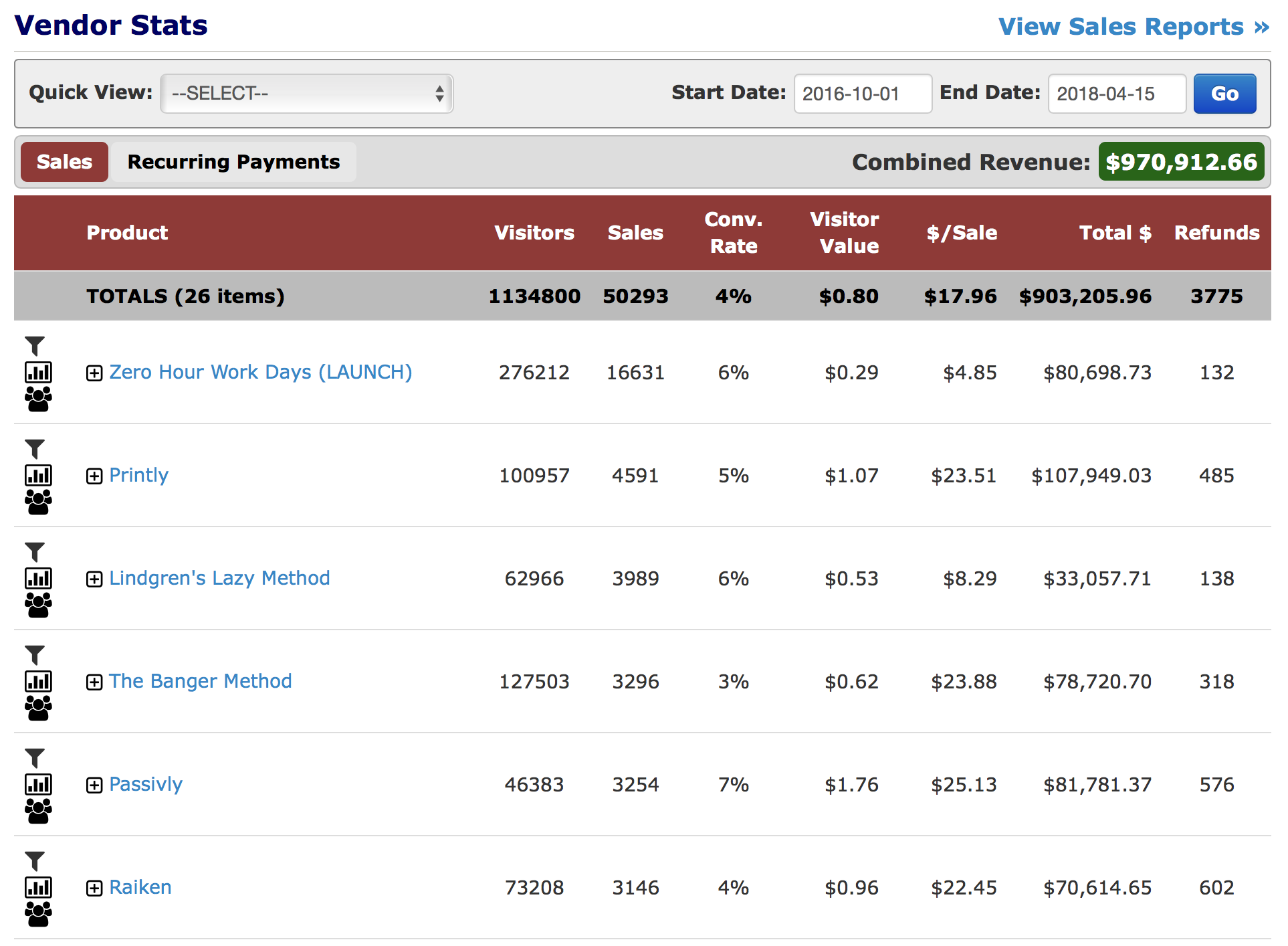1288x946 pixels.
Task: Open bar chart stats for The Banger Method
Action: pyautogui.click(x=38, y=682)
